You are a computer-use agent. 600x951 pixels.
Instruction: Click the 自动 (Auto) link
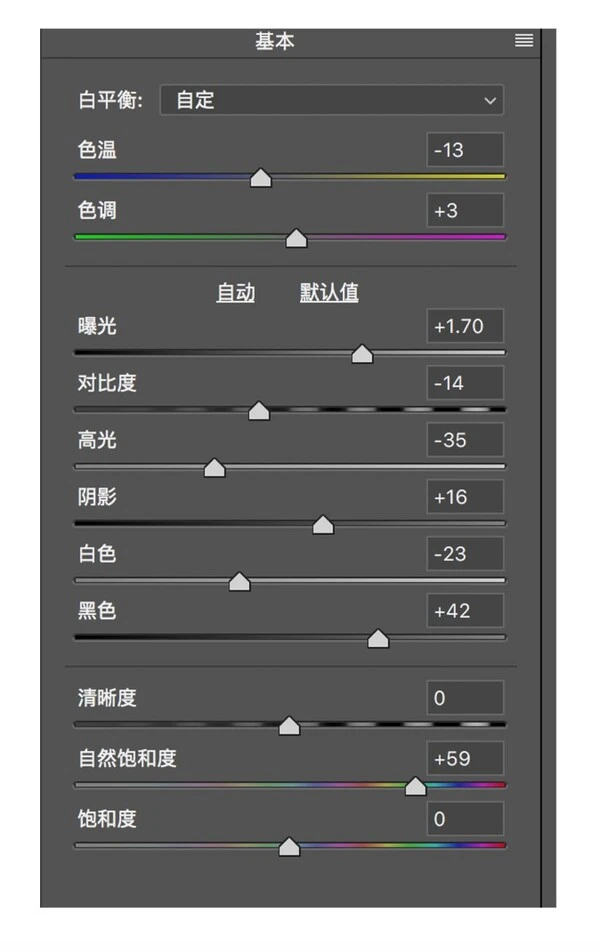[236, 292]
